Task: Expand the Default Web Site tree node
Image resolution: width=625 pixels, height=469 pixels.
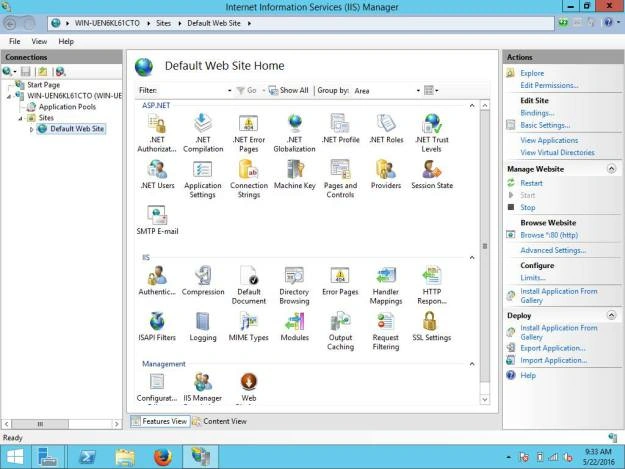Action: point(31,129)
